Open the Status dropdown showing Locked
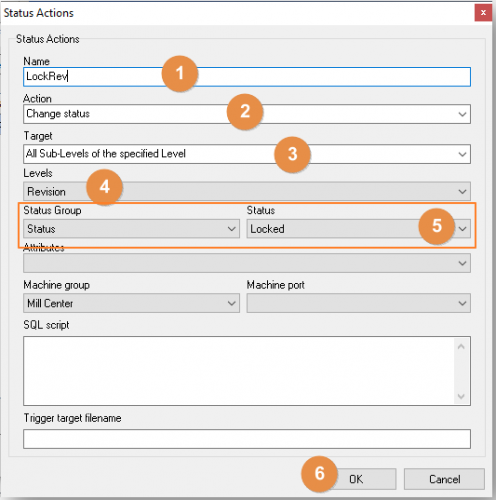Image resolution: width=496 pixels, height=500 pixels. coord(359,229)
